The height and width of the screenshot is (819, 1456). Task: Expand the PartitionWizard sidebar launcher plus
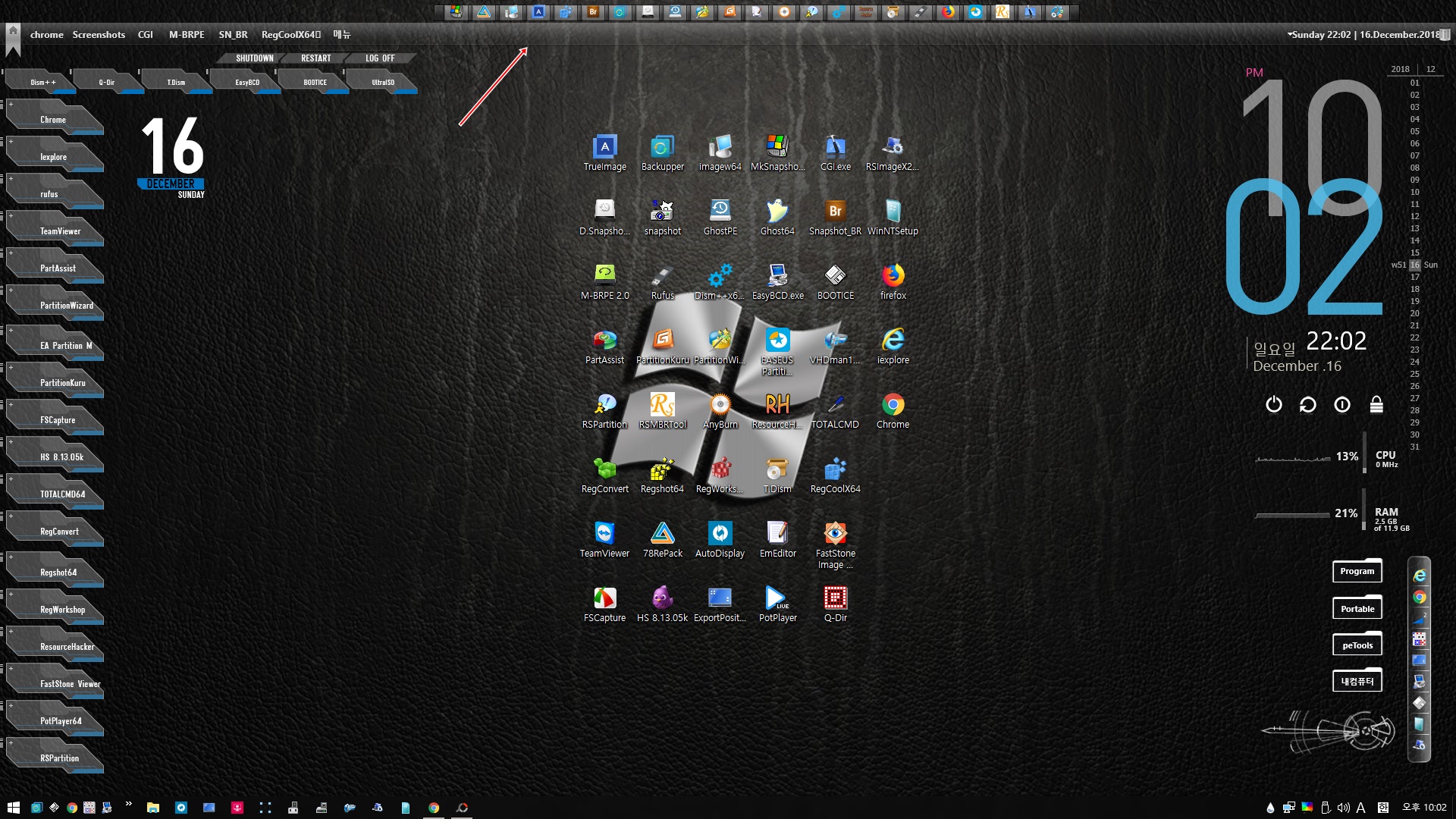click(x=11, y=290)
